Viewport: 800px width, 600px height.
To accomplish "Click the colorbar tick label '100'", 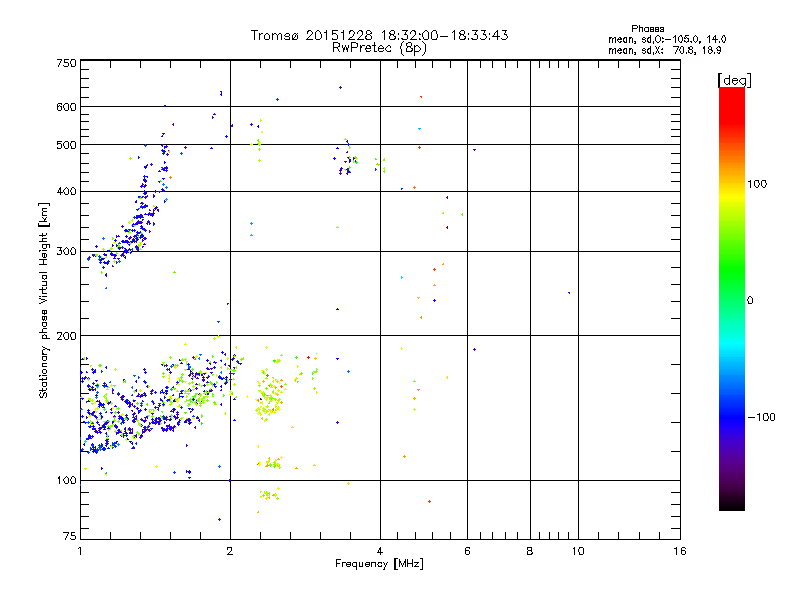I will click(x=757, y=184).
